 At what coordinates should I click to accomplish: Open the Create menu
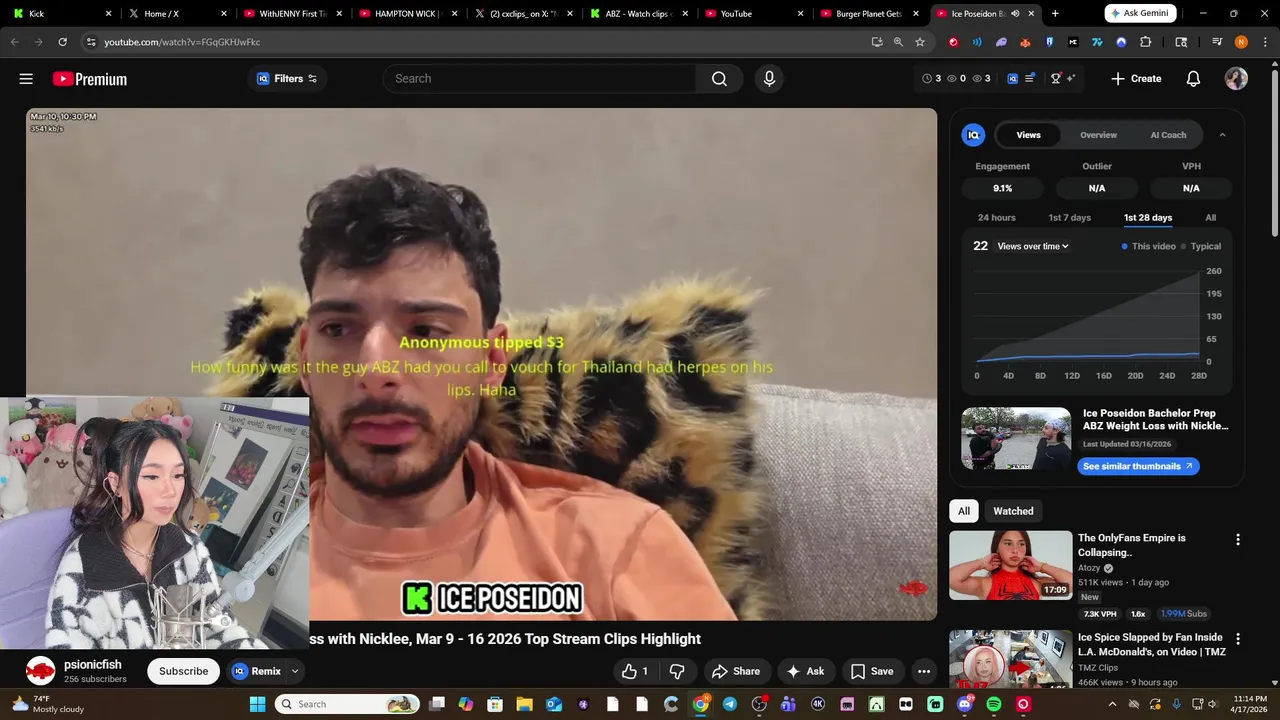1136,79
